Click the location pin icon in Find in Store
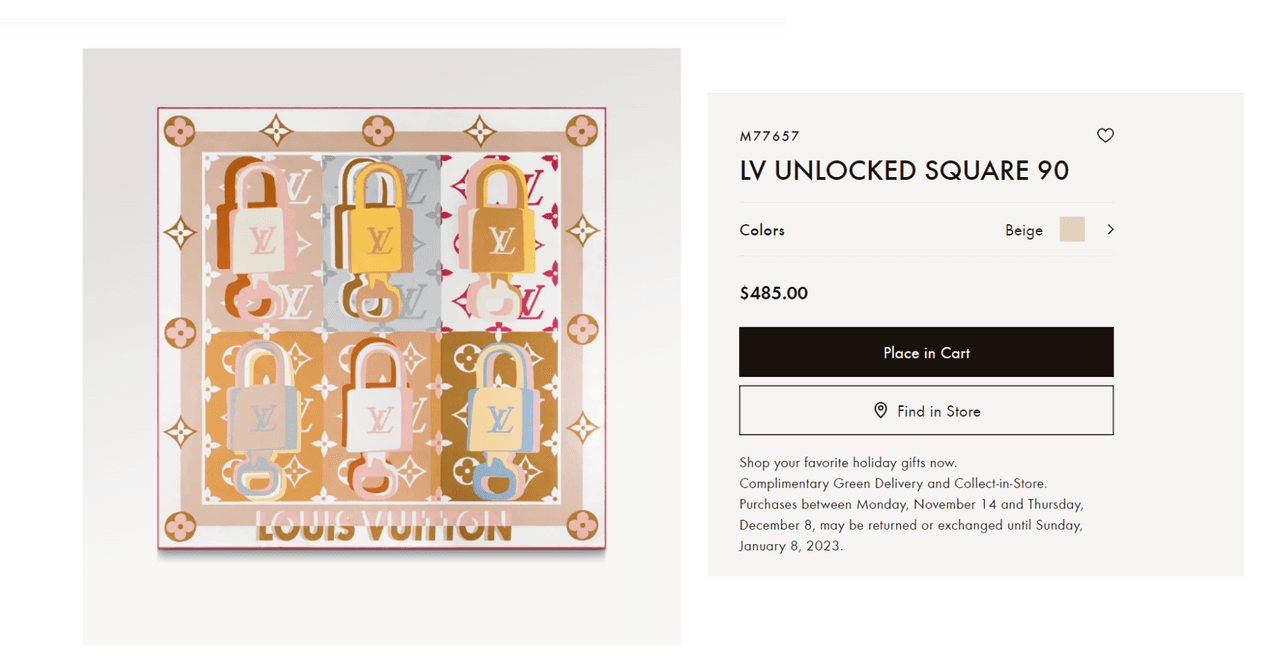Image resolution: width=1280 pixels, height=670 pixels. [880, 411]
